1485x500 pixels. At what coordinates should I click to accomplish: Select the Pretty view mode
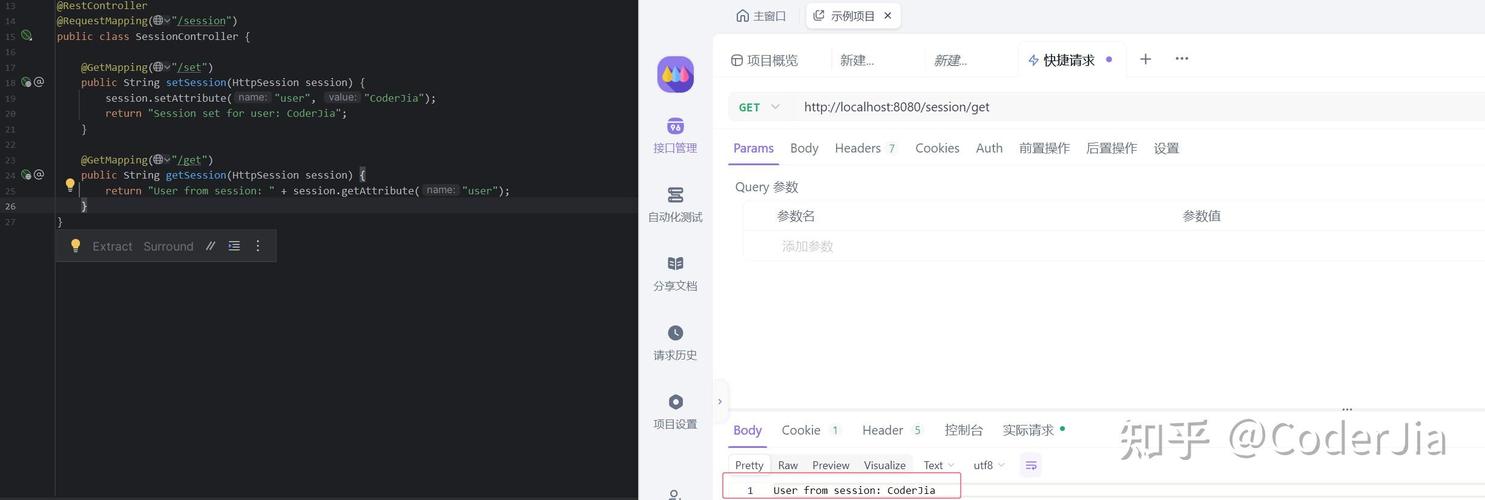749,465
